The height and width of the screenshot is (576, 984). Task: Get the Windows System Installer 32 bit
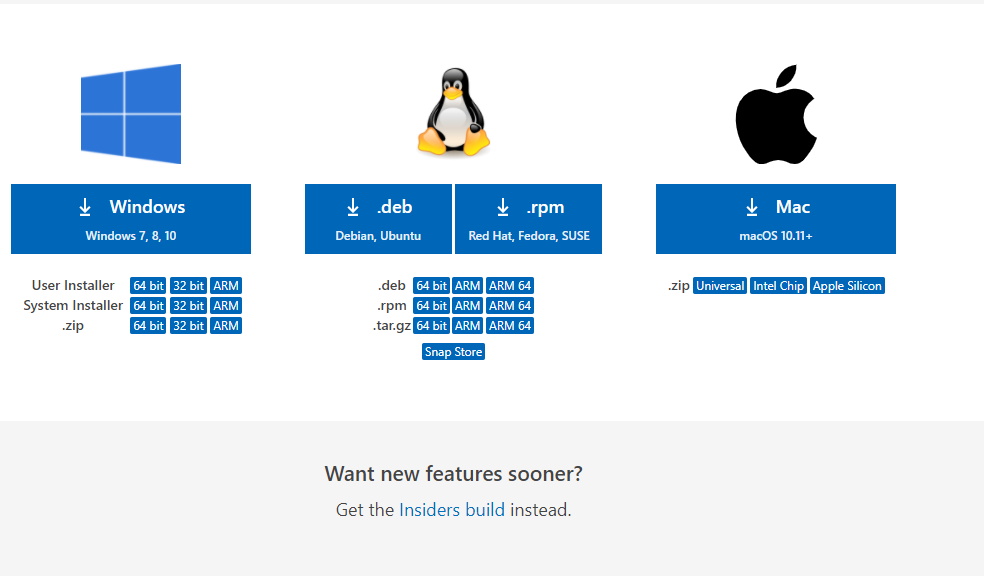point(188,306)
